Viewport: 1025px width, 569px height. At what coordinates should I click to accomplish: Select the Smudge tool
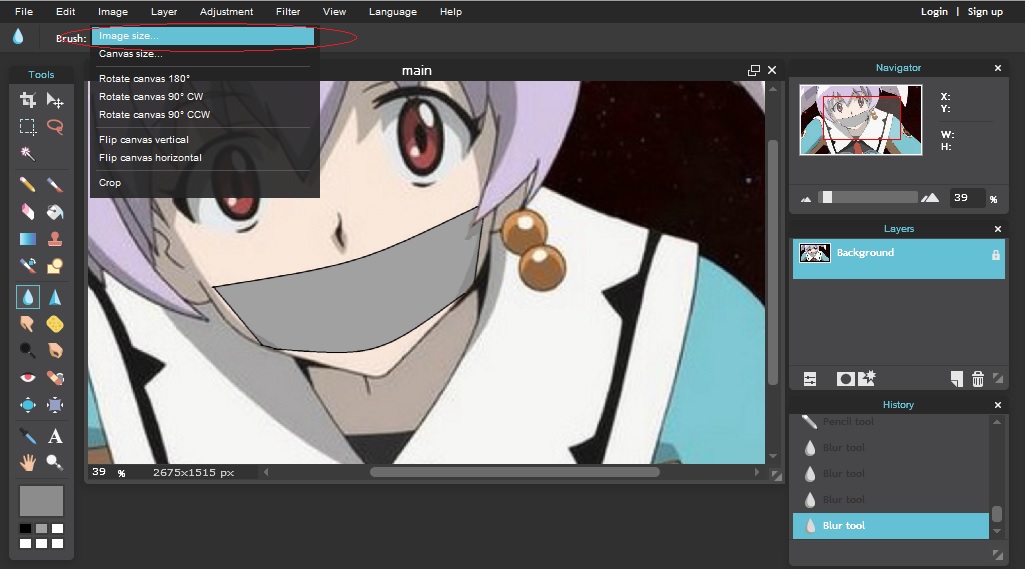[x=27, y=324]
